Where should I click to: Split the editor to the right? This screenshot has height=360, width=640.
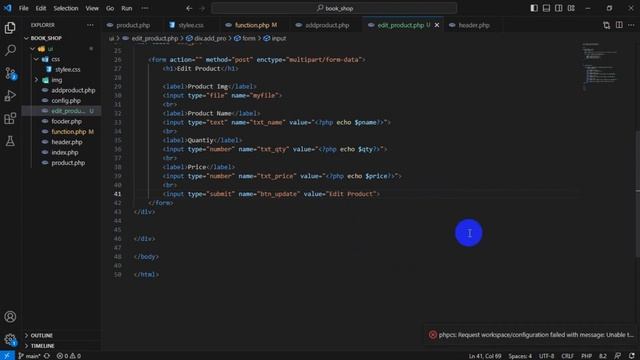pyautogui.click(x=619, y=25)
